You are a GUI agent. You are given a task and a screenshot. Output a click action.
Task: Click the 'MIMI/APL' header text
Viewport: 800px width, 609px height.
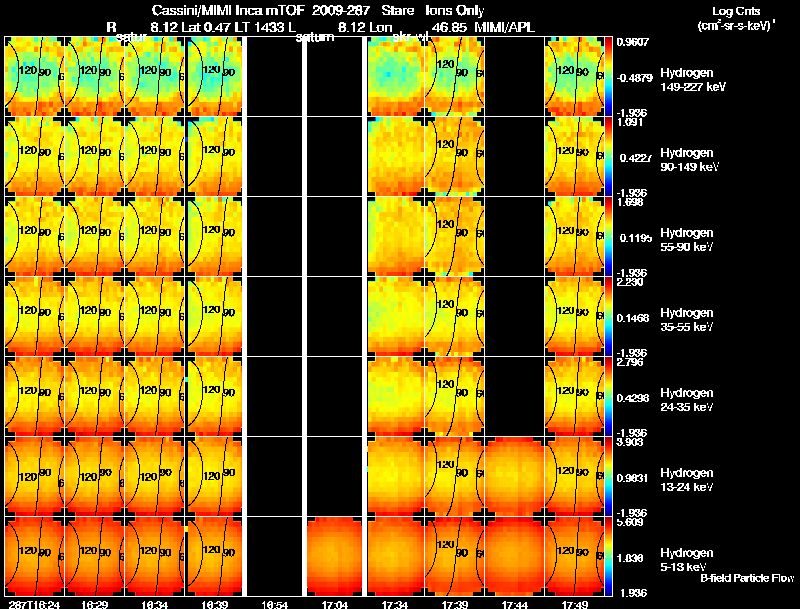coord(505,28)
